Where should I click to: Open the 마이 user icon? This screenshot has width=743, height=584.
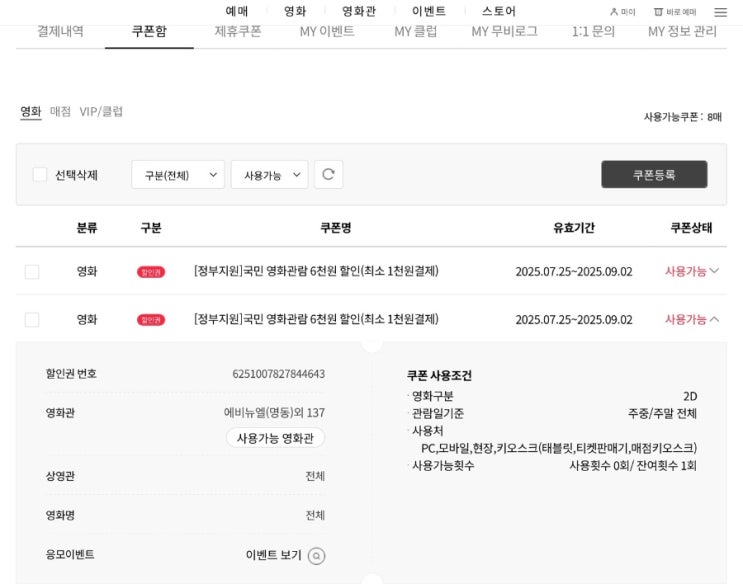pyautogui.click(x=614, y=12)
